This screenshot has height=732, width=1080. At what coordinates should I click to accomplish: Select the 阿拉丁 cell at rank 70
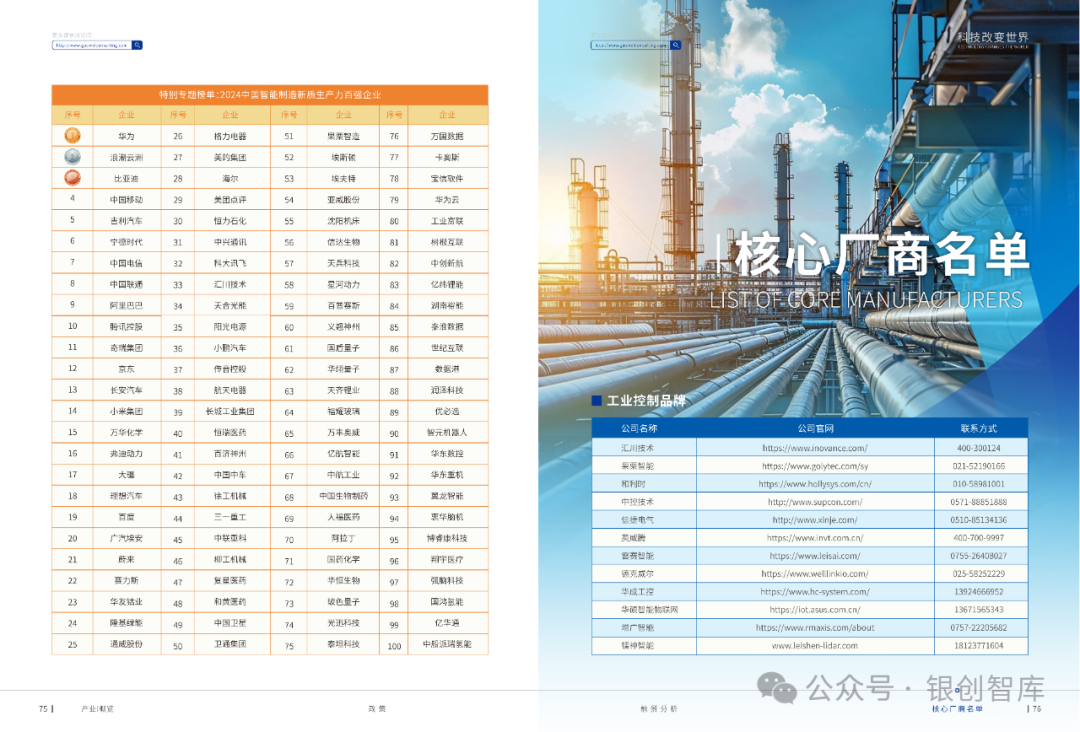(343, 538)
